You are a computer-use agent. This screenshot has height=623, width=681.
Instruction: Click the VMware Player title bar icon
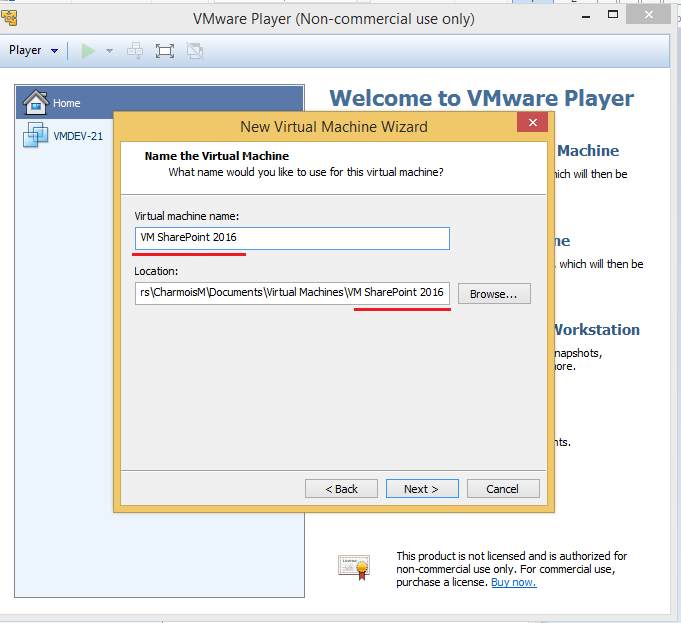[x=9, y=18]
